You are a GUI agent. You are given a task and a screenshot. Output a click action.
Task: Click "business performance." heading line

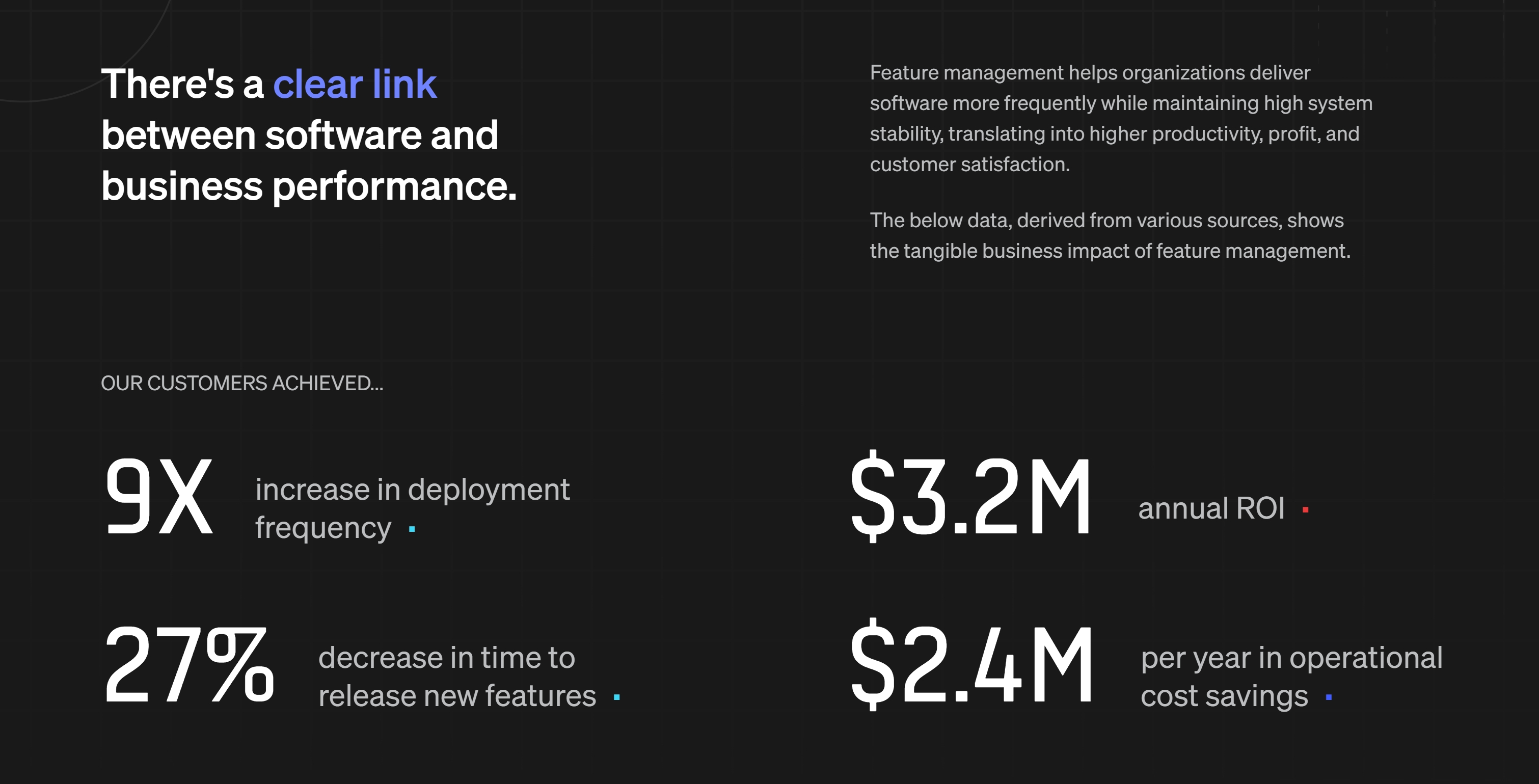pyautogui.click(x=309, y=186)
